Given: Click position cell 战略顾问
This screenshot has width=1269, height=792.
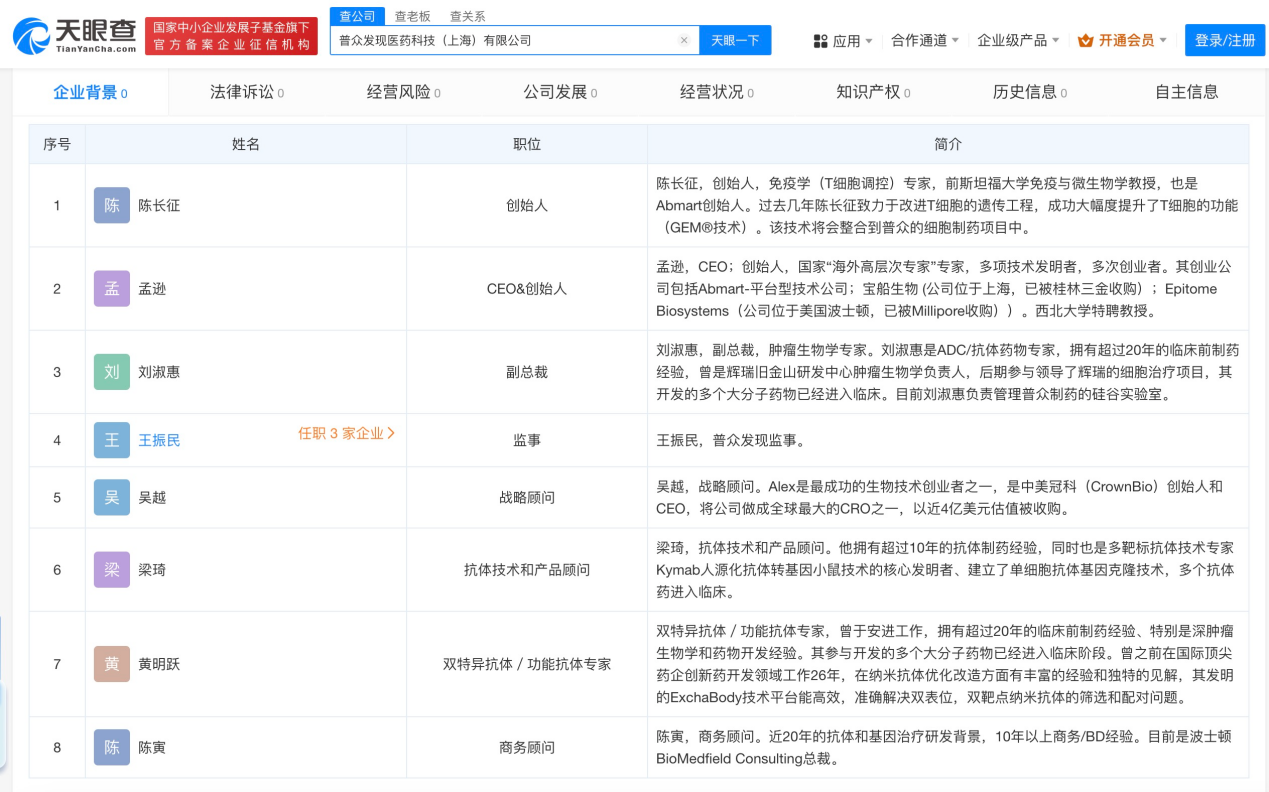Looking at the screenshot, I should tap(527, 497).
